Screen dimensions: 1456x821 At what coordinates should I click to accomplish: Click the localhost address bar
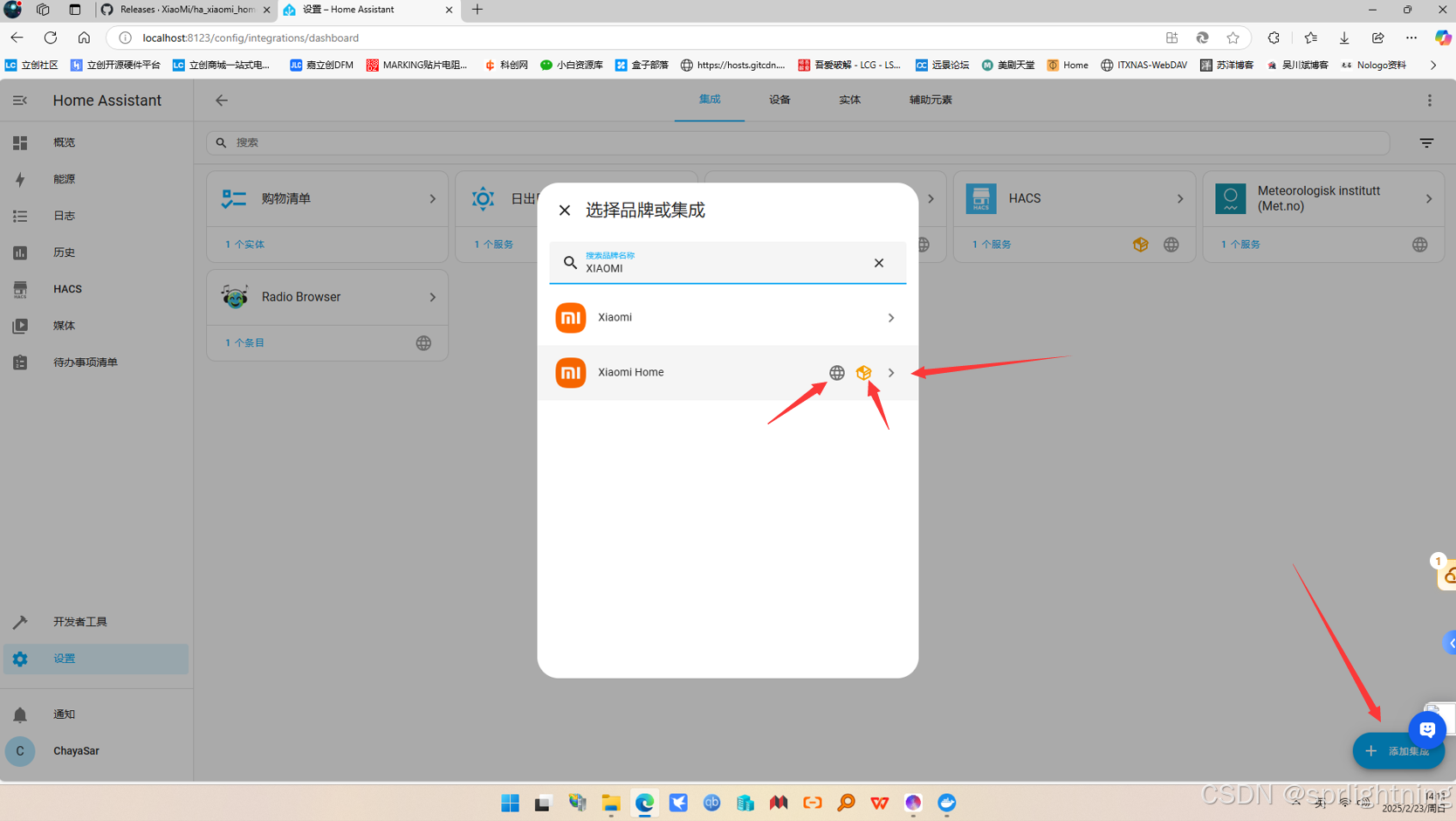click(x=646, y=38)
